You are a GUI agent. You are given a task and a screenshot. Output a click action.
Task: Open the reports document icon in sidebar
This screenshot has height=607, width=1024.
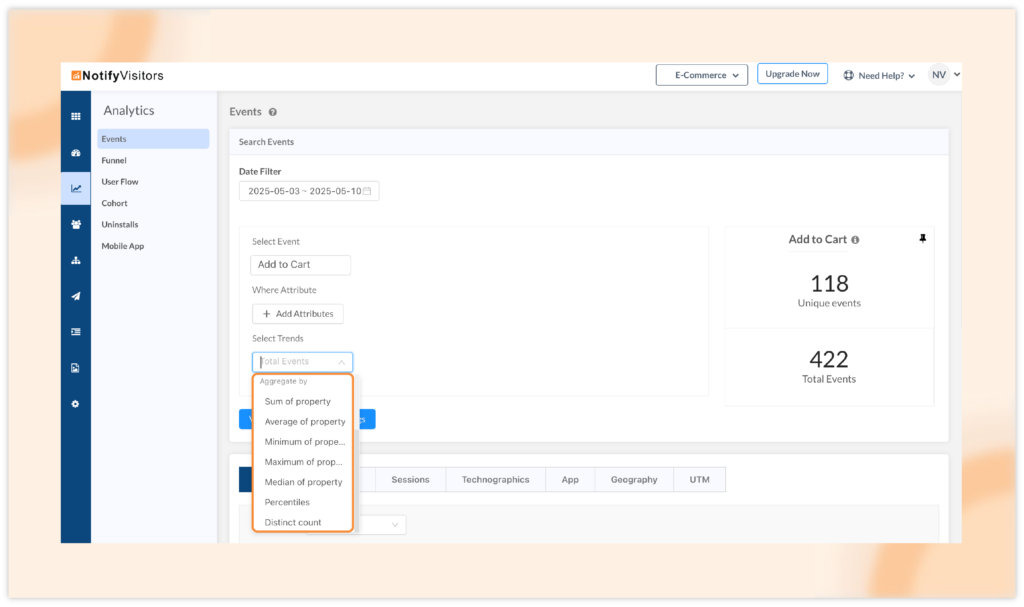click(76, 368)
